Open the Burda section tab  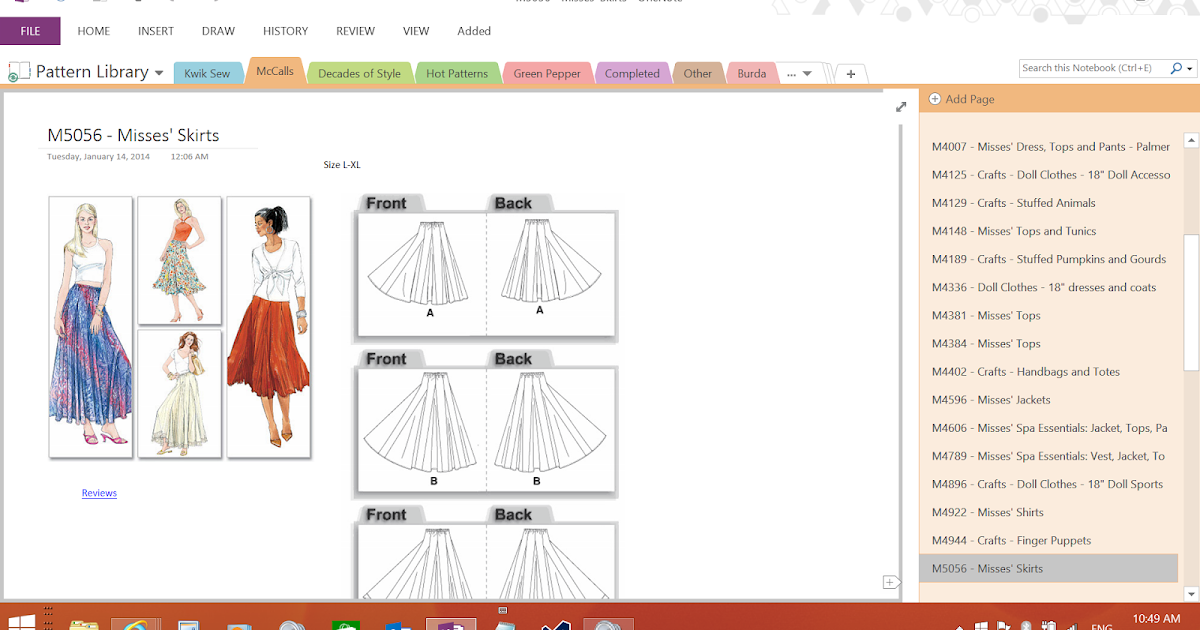[751, 71]
